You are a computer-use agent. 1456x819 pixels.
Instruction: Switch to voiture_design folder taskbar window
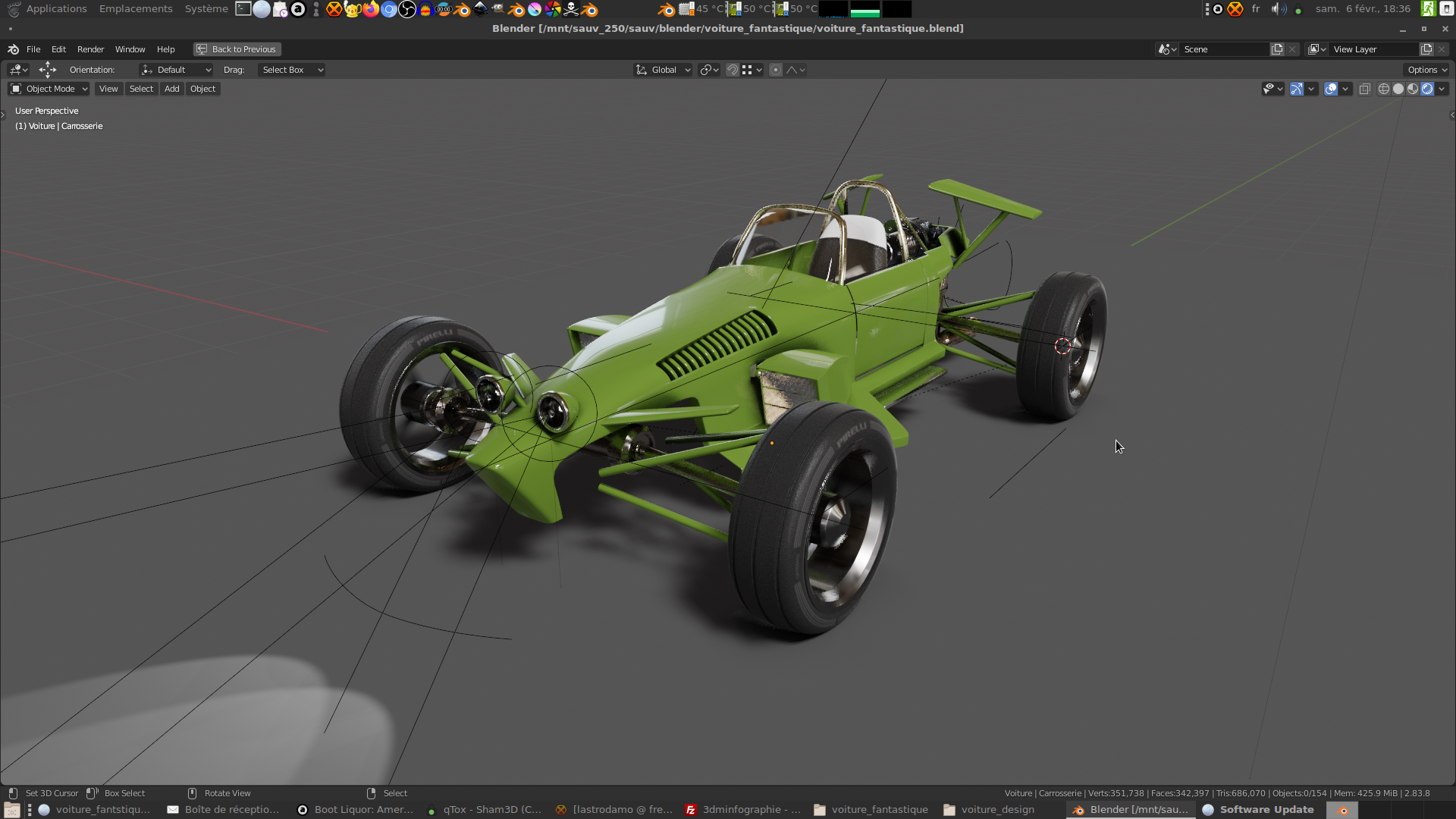pyautogui.click(x=989, y=809)
